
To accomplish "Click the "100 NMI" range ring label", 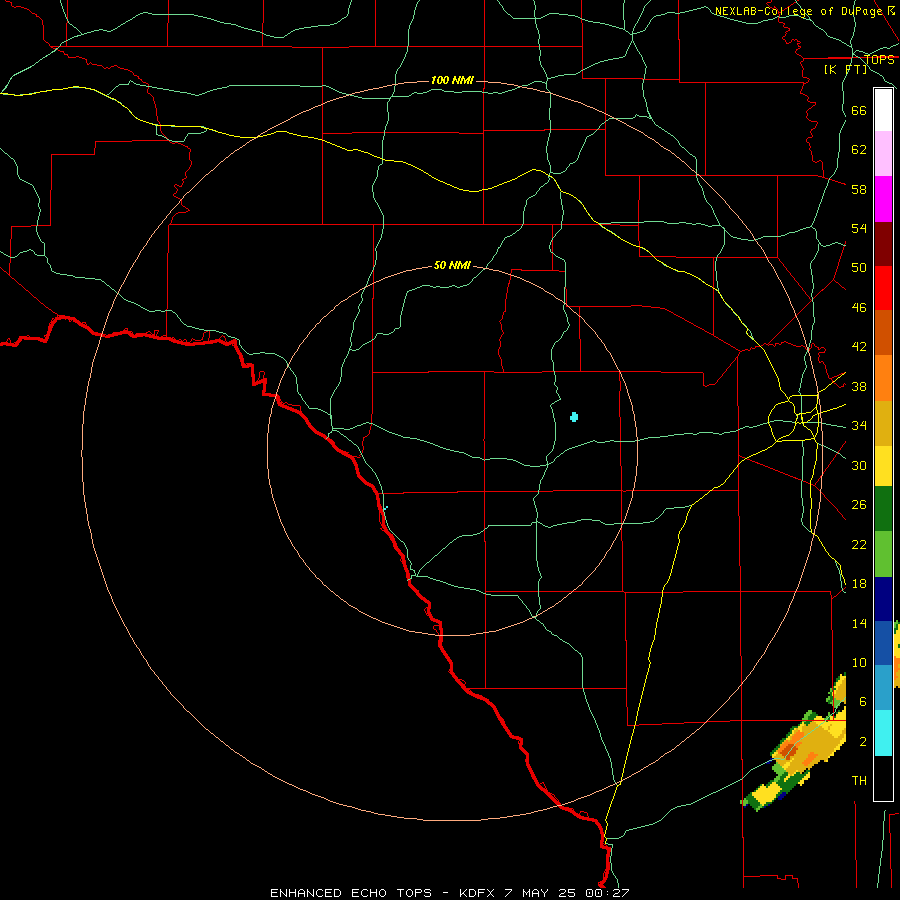I will pos(452,80).
